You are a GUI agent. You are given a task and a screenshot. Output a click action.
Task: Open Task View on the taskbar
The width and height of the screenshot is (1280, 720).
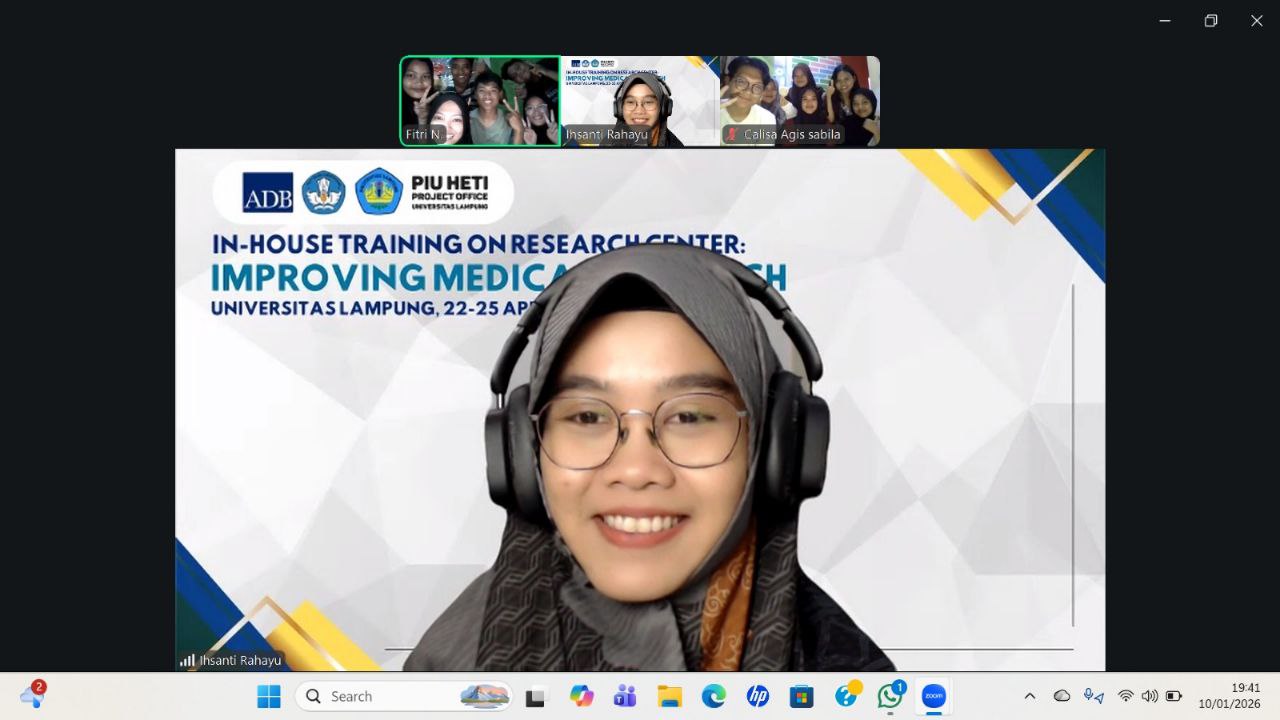click(535, 696)
